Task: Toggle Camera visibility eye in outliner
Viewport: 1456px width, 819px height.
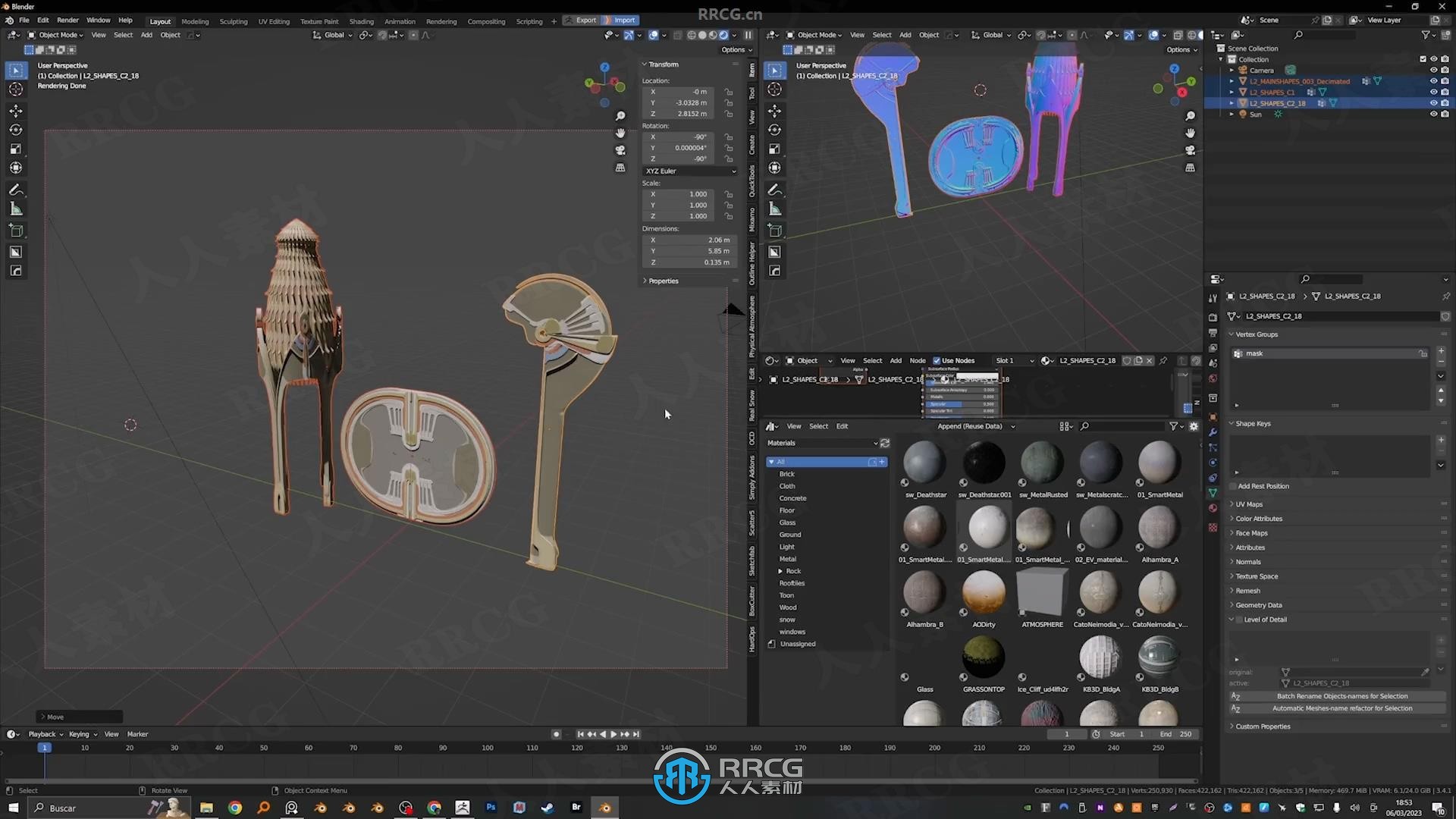Action: coord(1433,70)
